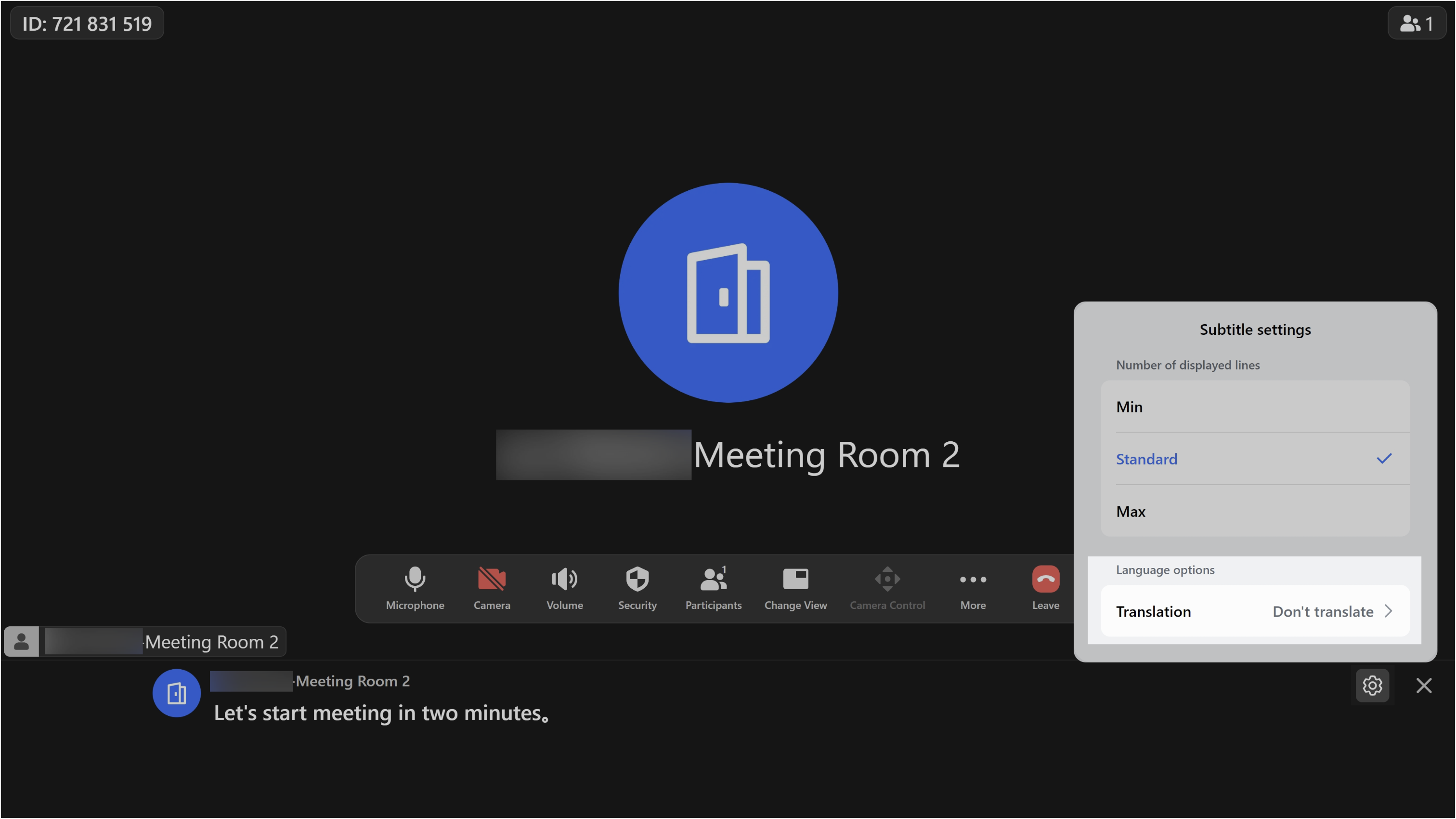Image resolution: width=1456 pixels, height=819 pixels.
Task: Open the Volume control
Action: click(x=564, y=588)
